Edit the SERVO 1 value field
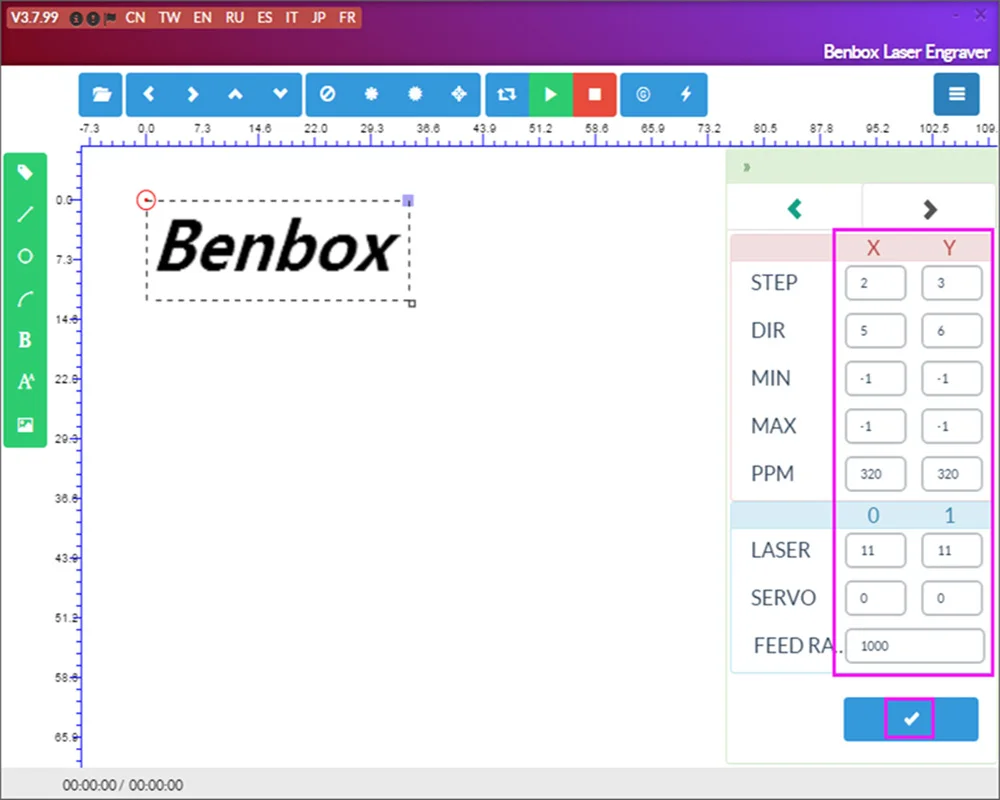This screenshot has width=1000, height=800. [x=952, y=598]
